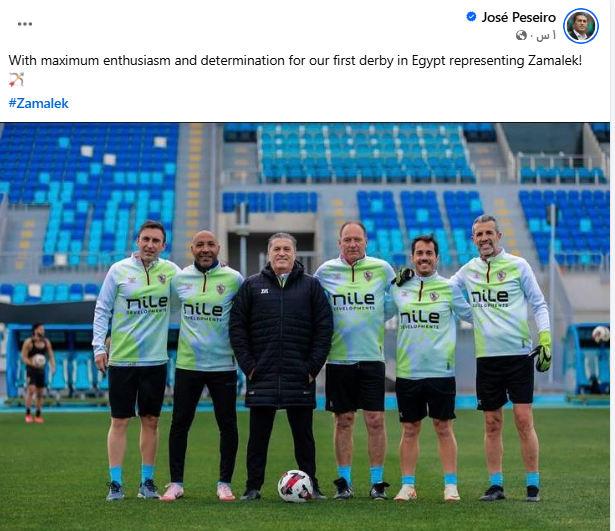Click the Nile logo on rightmost man's shirt
The width and height of the screenshot is (615, 531).
coord(490,297)
